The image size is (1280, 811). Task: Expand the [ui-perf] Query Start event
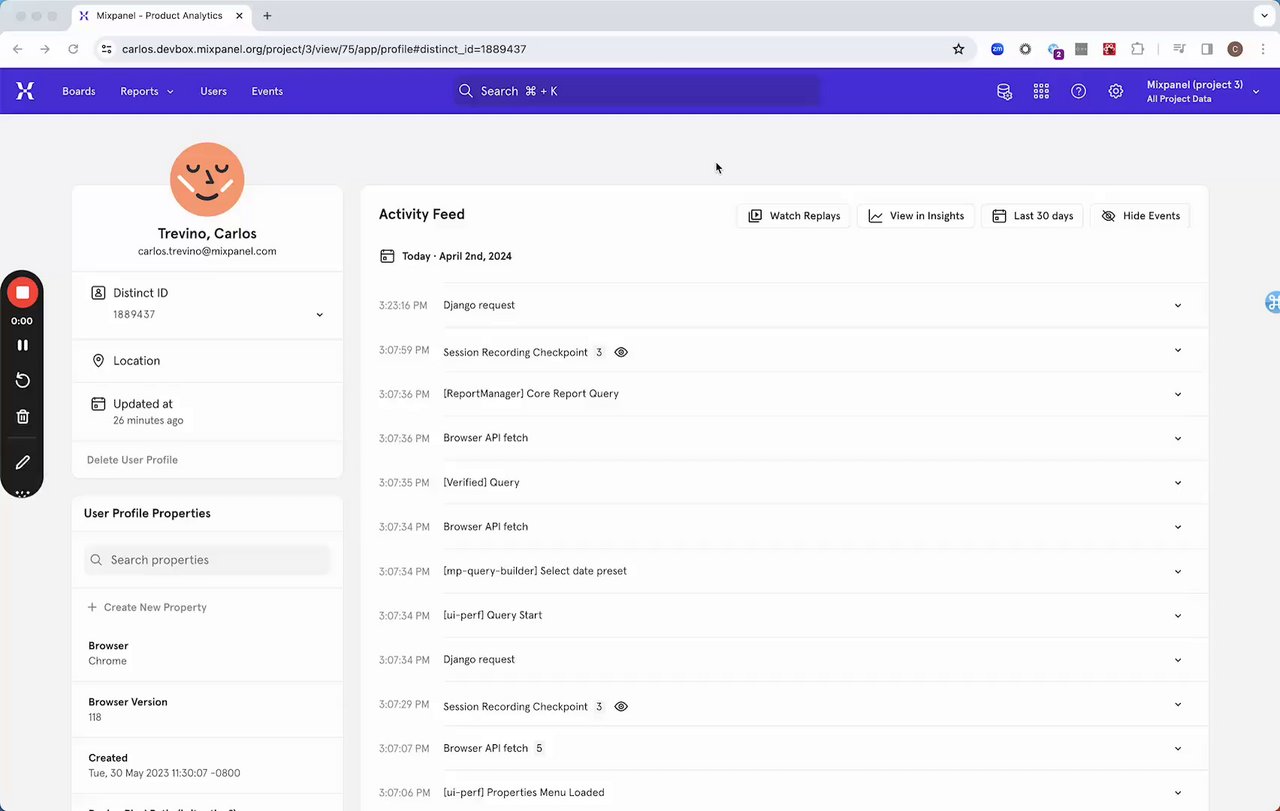(1177, 615)
